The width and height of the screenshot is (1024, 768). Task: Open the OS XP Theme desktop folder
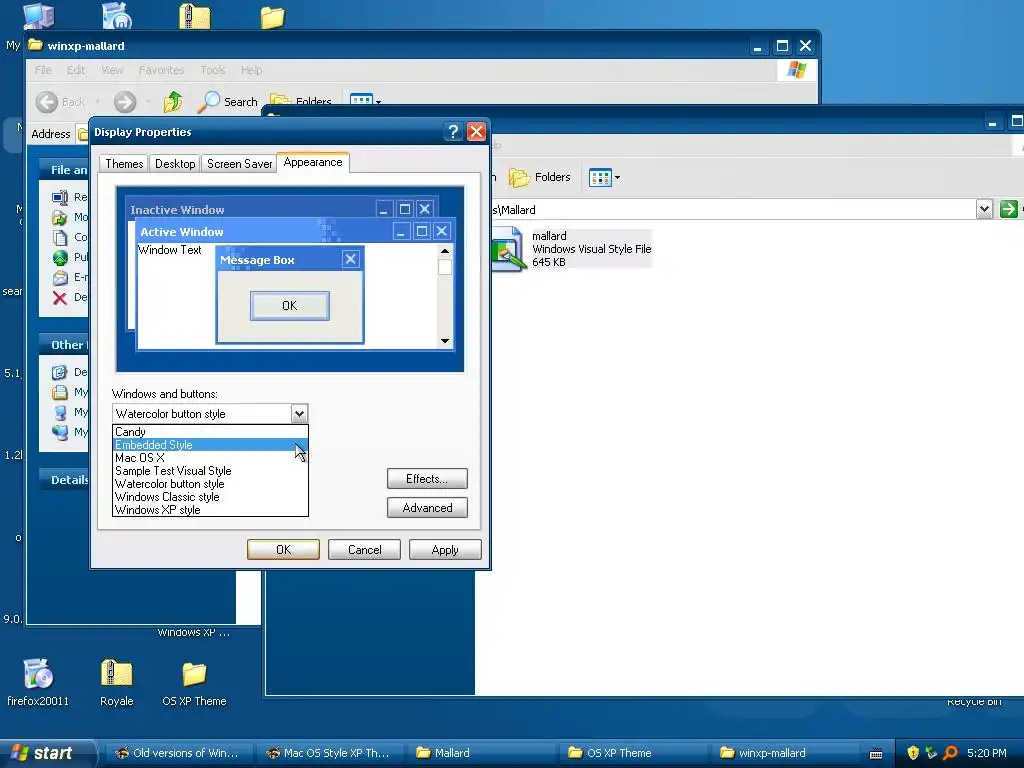(x=194, y=675)
